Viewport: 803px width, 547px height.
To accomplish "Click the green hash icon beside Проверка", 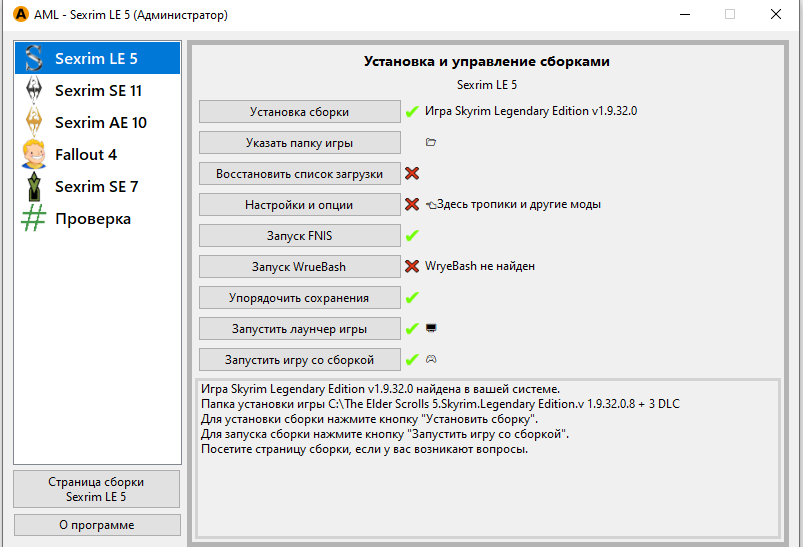I will click(x=34, y=218).
